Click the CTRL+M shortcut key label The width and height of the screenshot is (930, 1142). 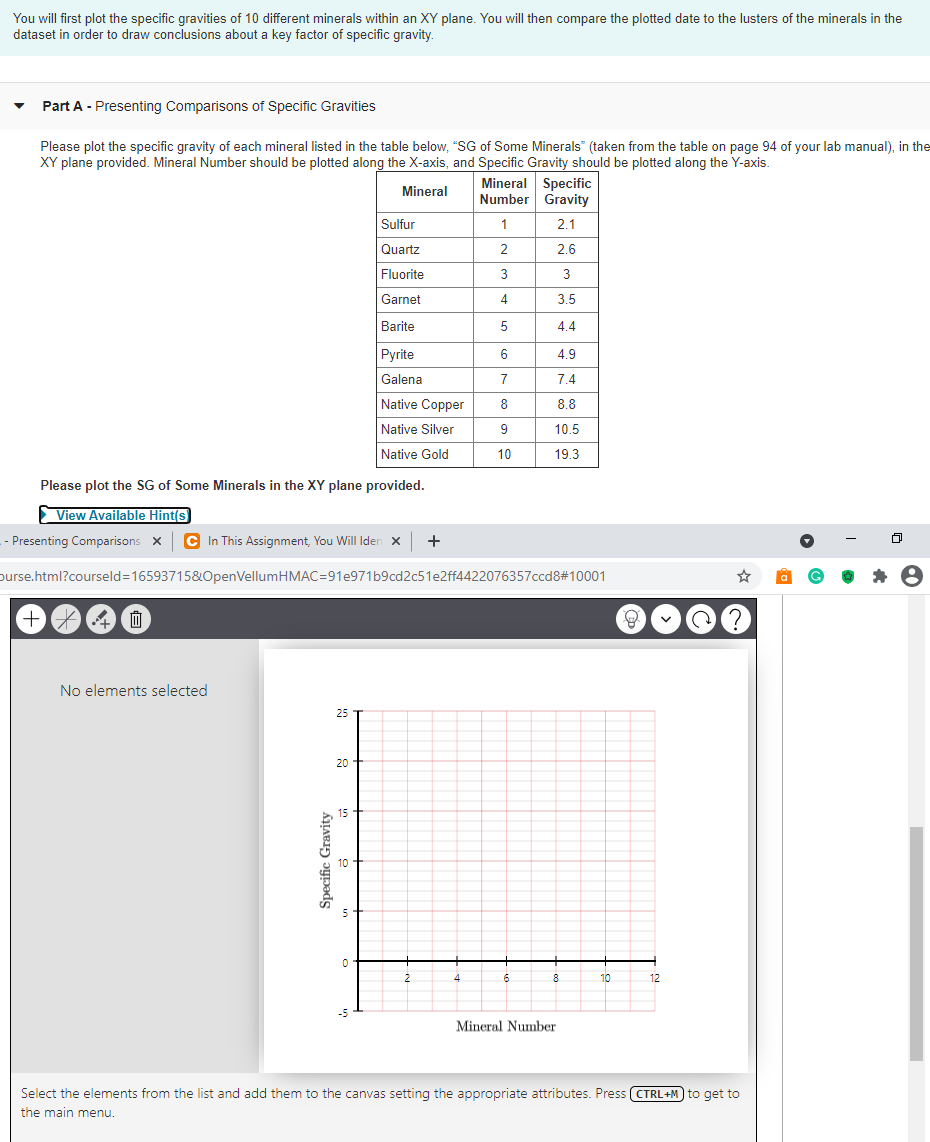[x=657, y=1094]
